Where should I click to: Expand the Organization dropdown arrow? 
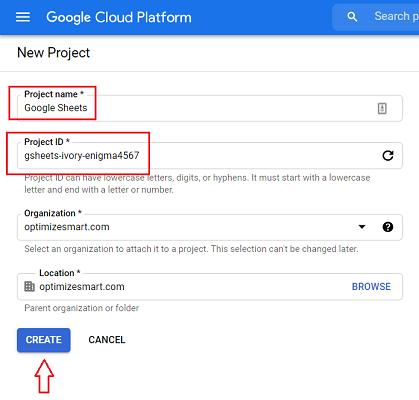(x=362, y=227)
